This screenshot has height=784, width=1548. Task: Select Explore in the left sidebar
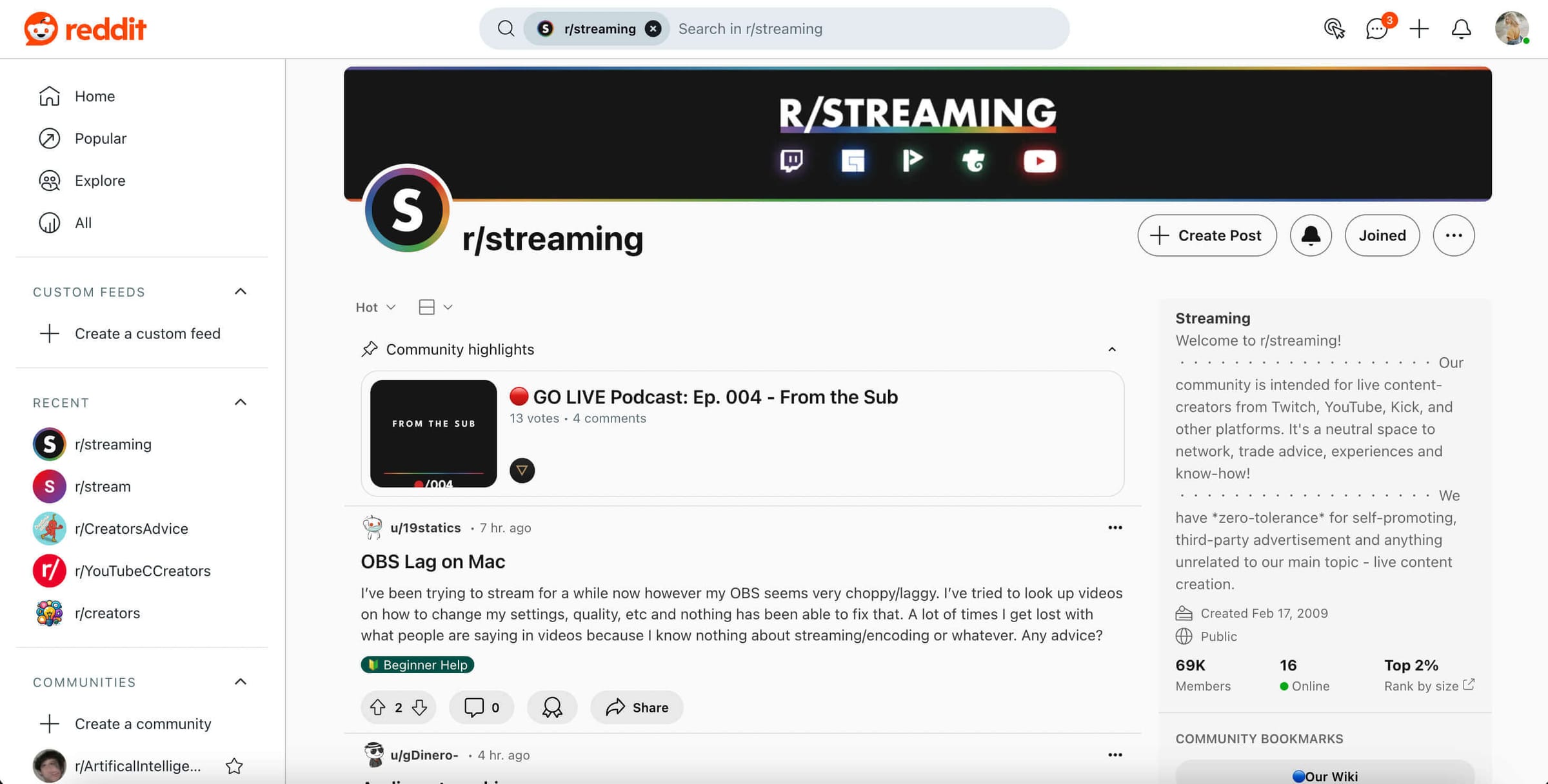[x=99, y=181]
